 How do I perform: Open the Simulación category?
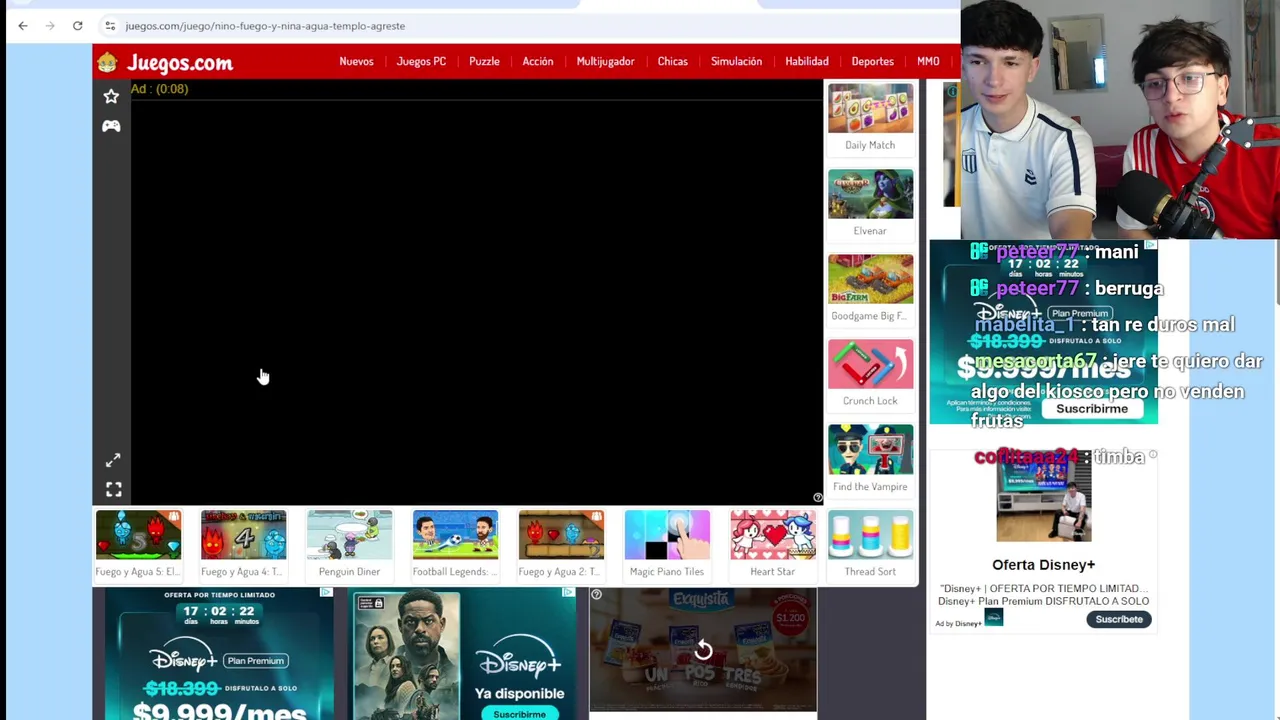[x=736, y=61]
